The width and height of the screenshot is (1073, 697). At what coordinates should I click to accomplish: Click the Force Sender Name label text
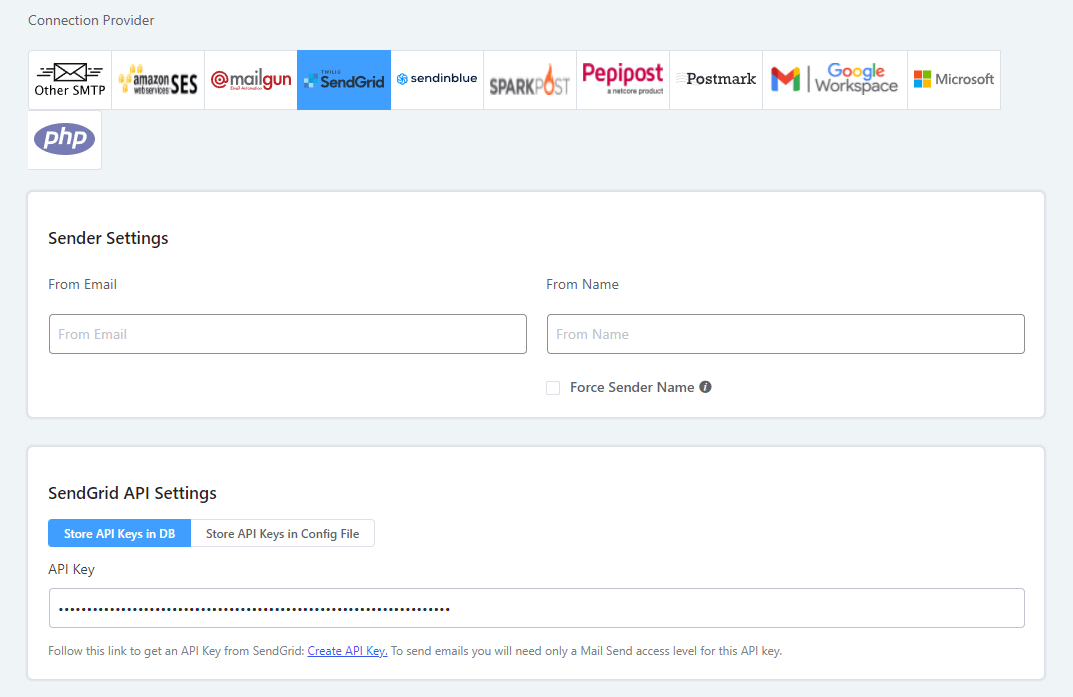[632, 387]
